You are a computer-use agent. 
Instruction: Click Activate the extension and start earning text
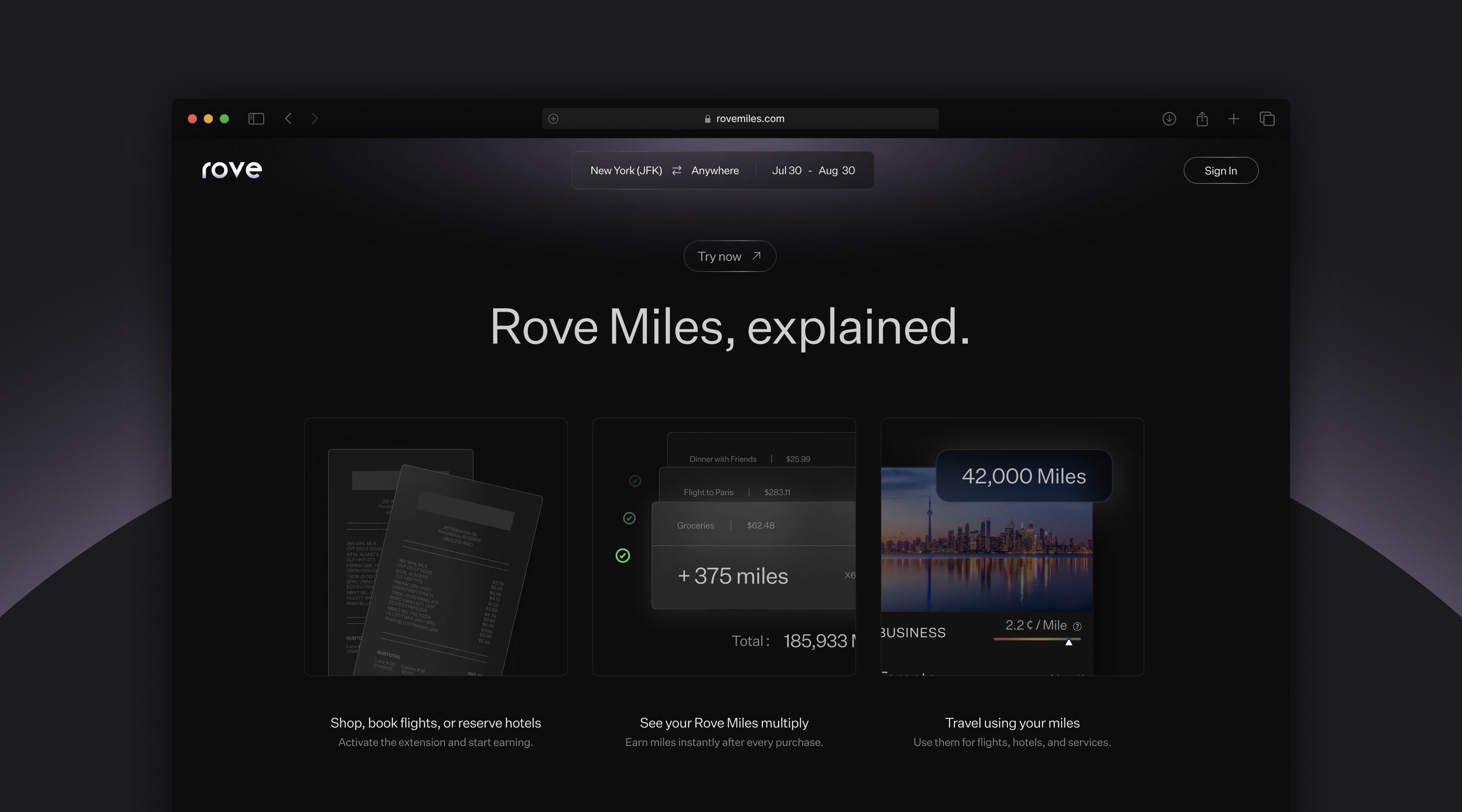[x=435, y=742]
